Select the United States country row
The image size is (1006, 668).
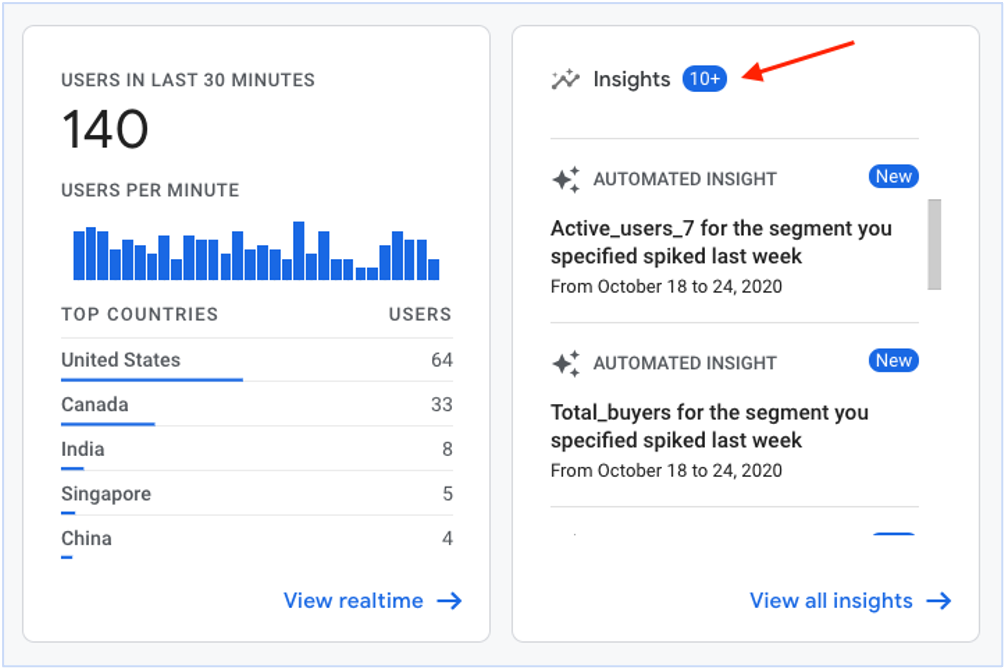click(256, 360)
